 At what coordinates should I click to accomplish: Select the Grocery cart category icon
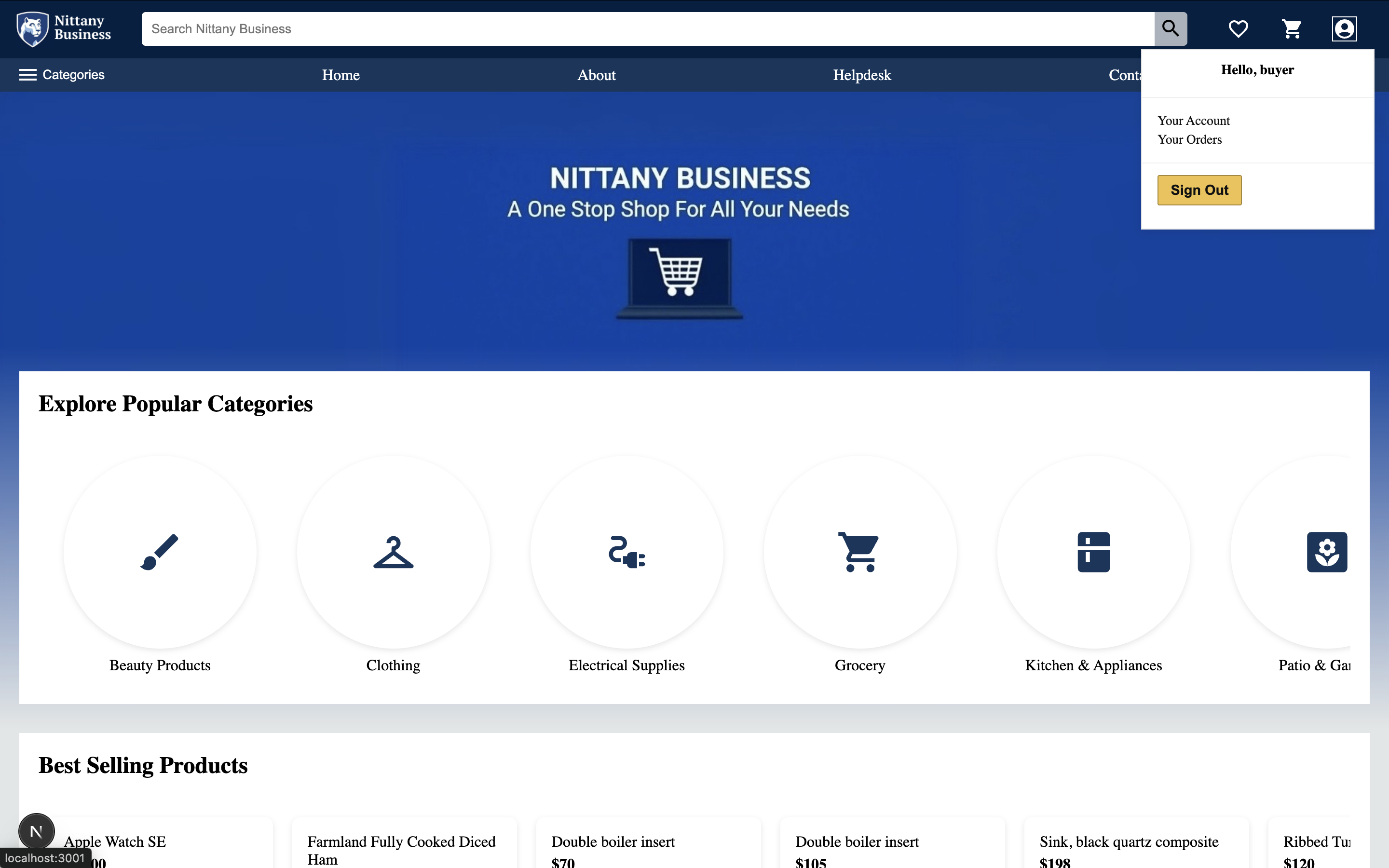pos(859,552)
